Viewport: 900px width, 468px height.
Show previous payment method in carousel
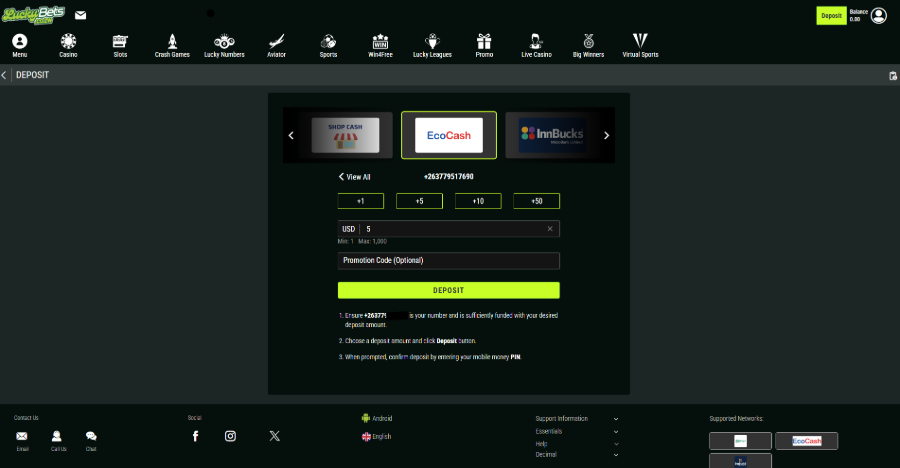tap(291, 136)
